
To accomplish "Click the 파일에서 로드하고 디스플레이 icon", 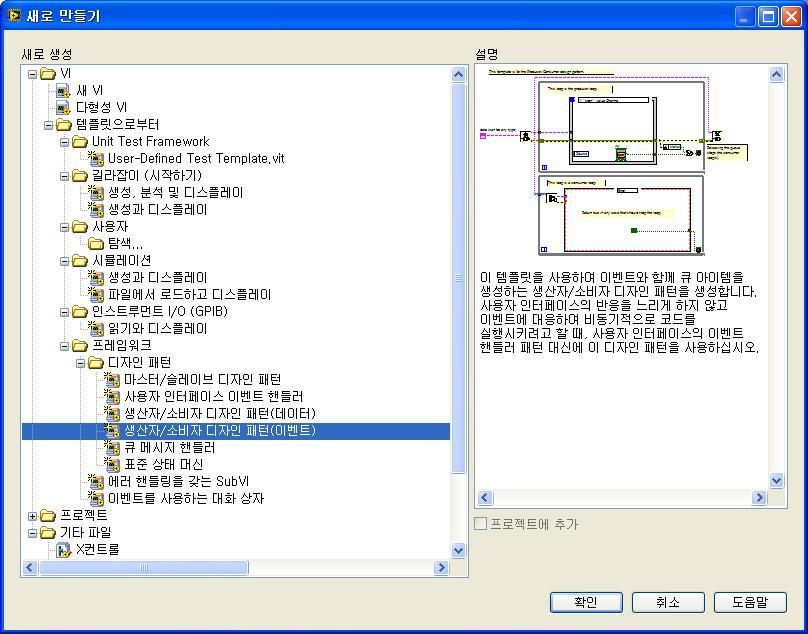I will [95, 295].
